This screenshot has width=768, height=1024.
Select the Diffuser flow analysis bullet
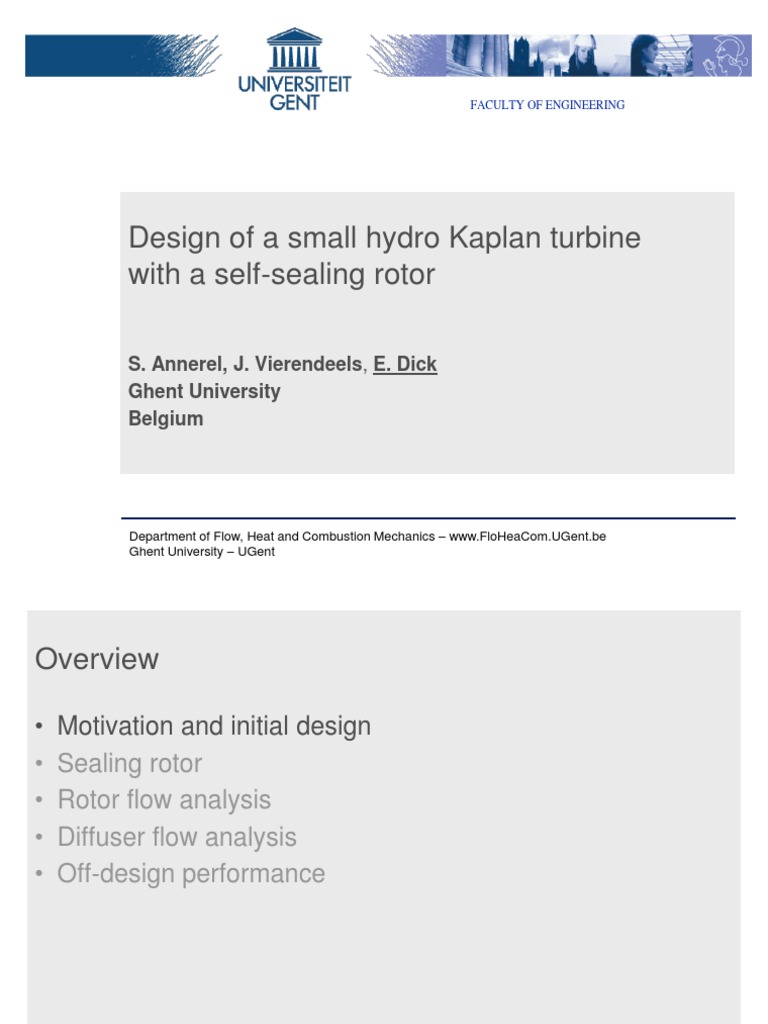[177, 837]
